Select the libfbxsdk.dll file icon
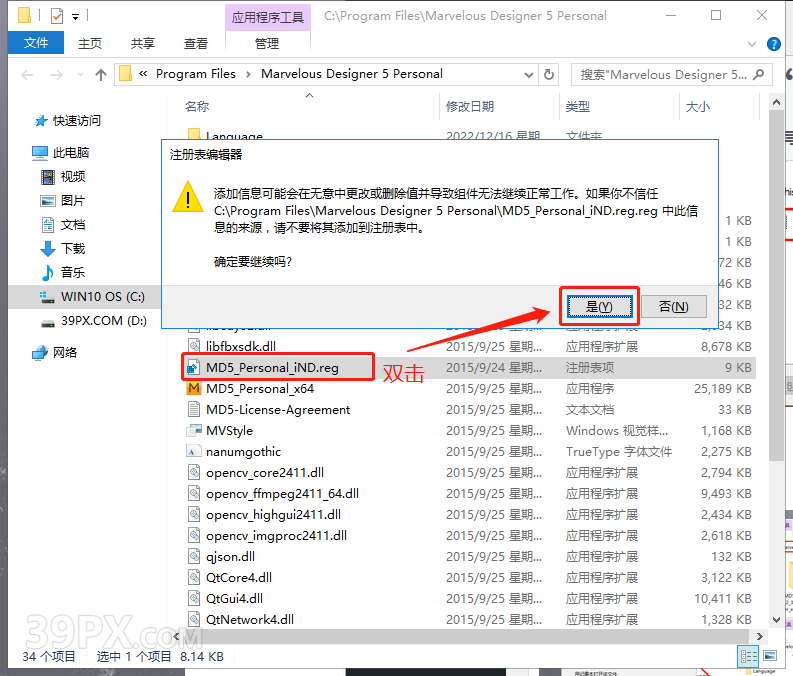Viewport: 793px width, 676px height. tap(193, 346)
